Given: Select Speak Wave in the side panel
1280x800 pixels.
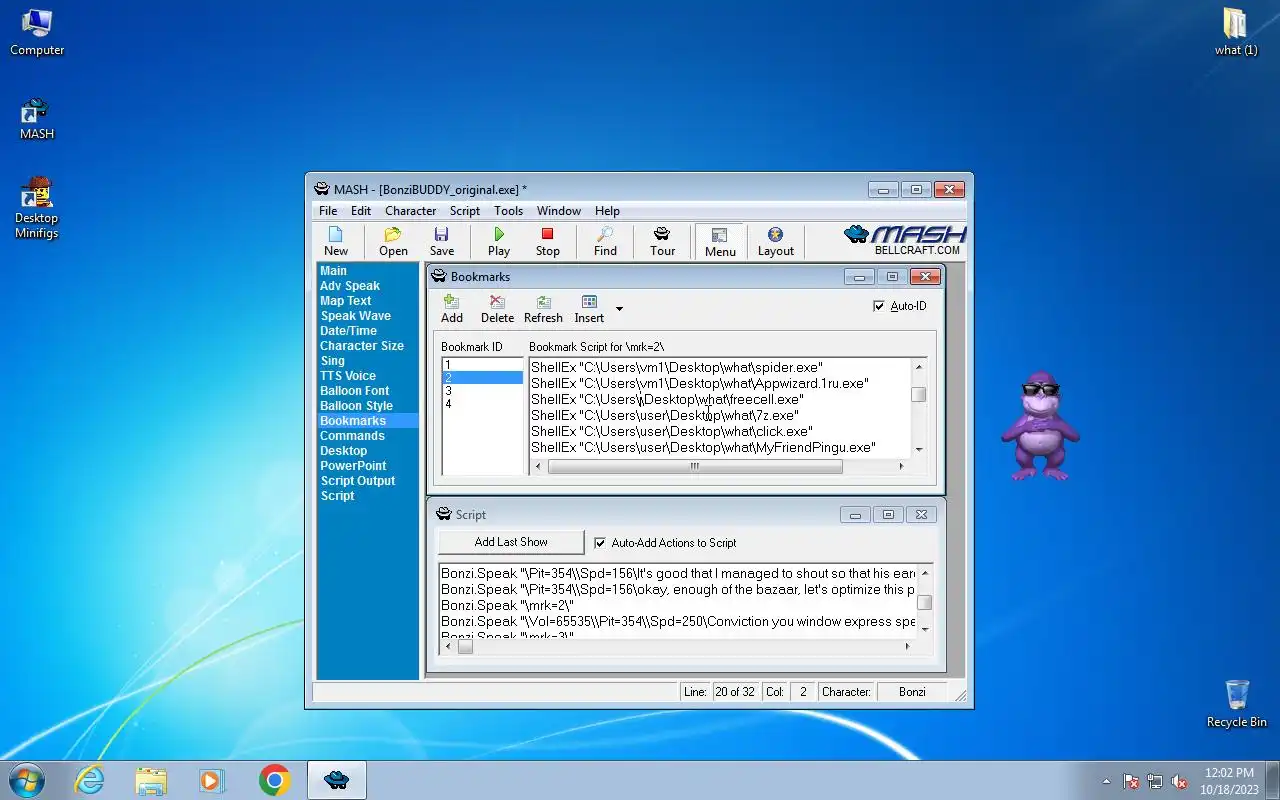Looking at the screenshot, I should point(356,316).
